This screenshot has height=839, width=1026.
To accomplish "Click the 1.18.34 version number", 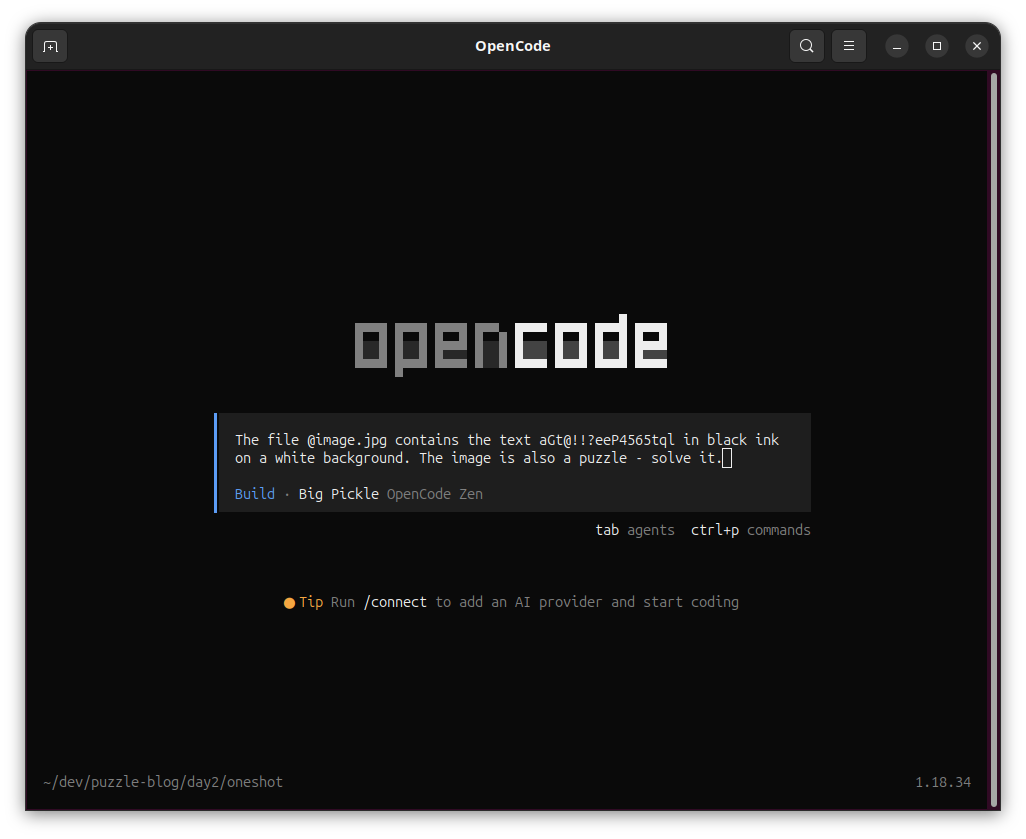I will pos(943,782).
